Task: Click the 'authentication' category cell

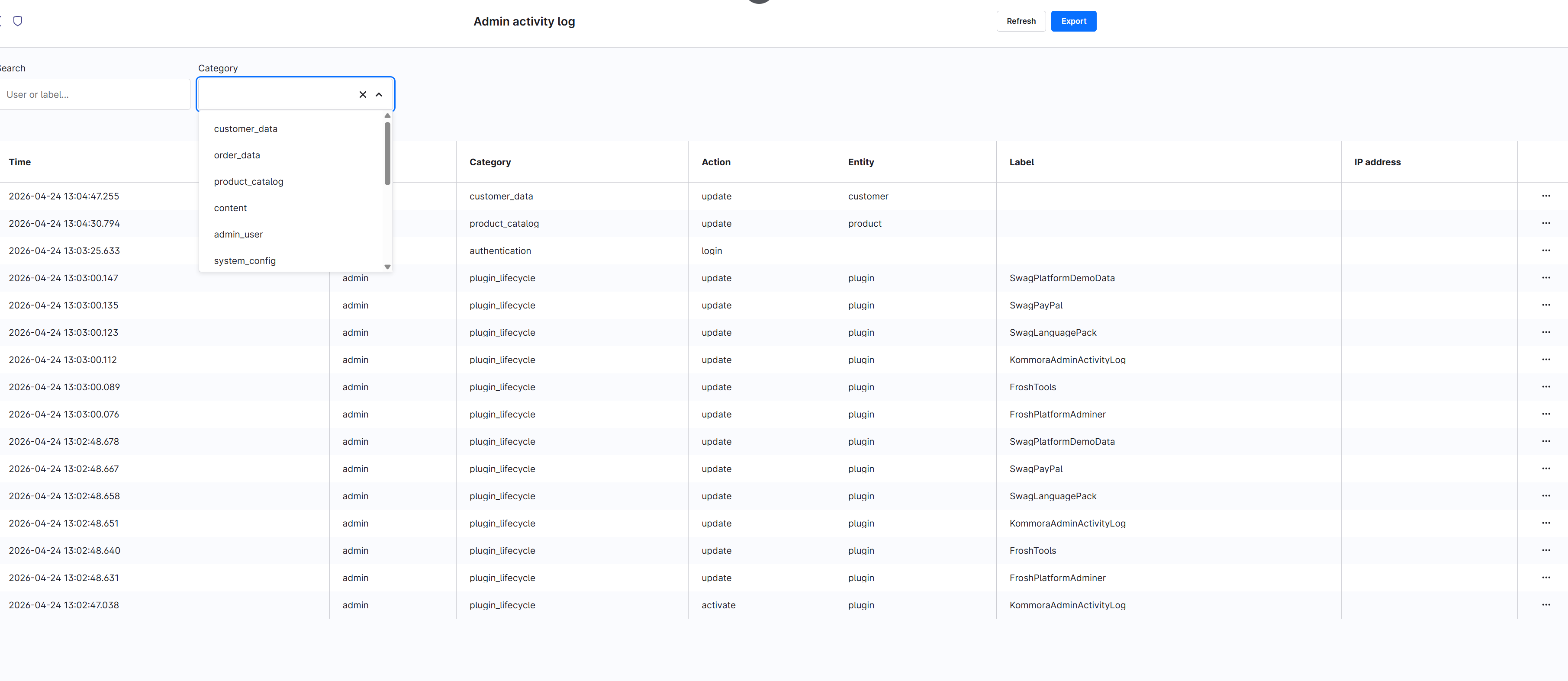Action: click(x=500, y=251)
